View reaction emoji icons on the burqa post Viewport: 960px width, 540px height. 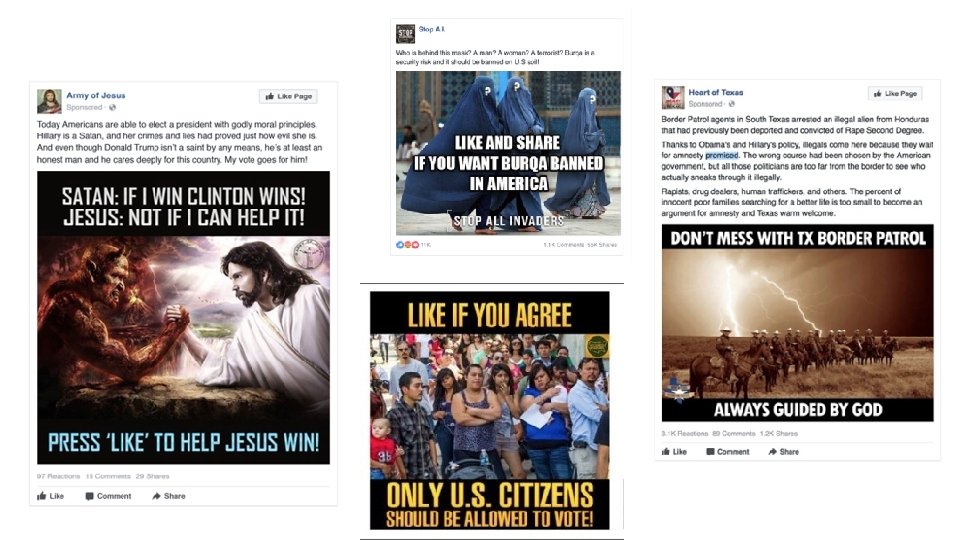tap(407, 244)
